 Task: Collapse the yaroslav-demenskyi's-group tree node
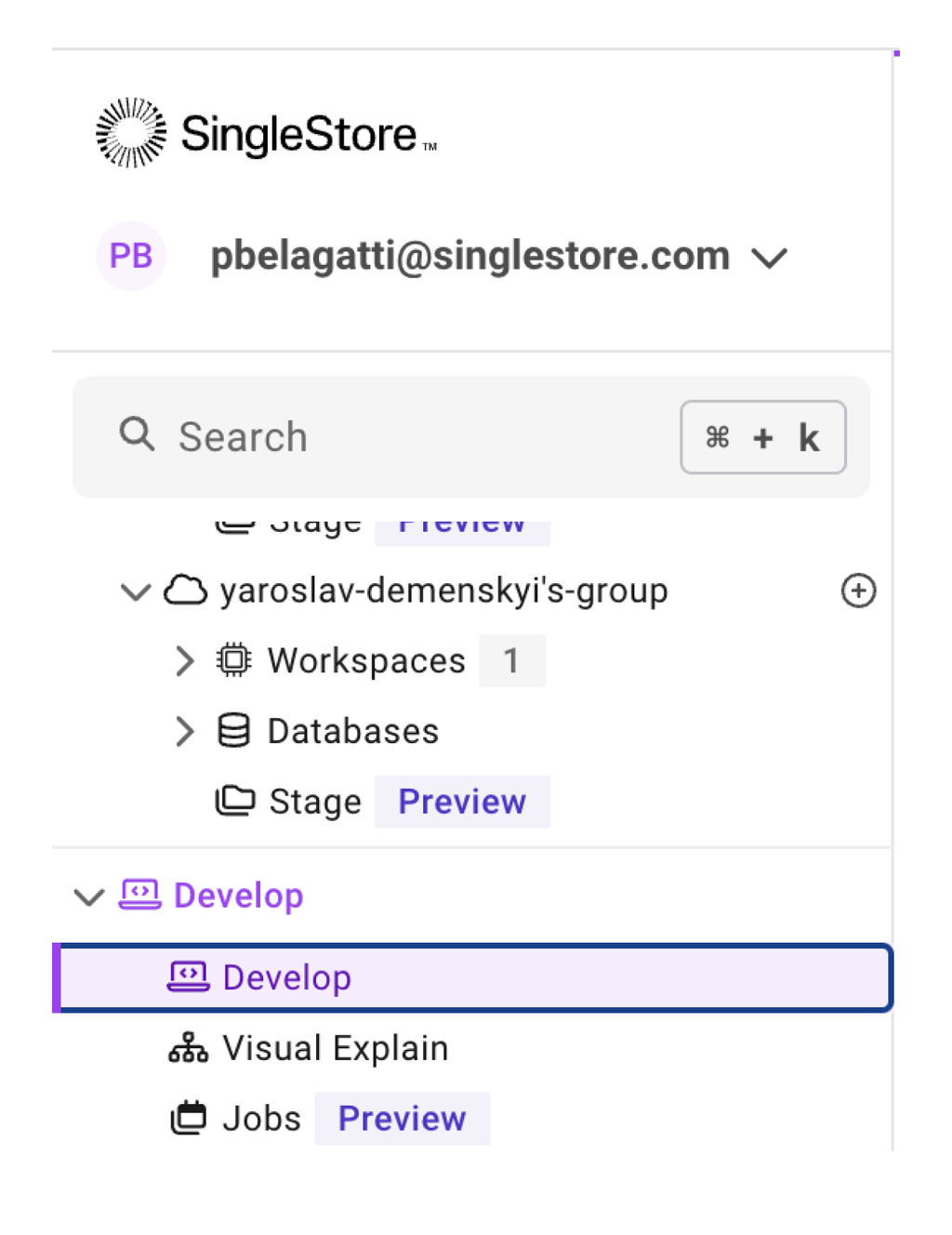[x=136, y=591]
